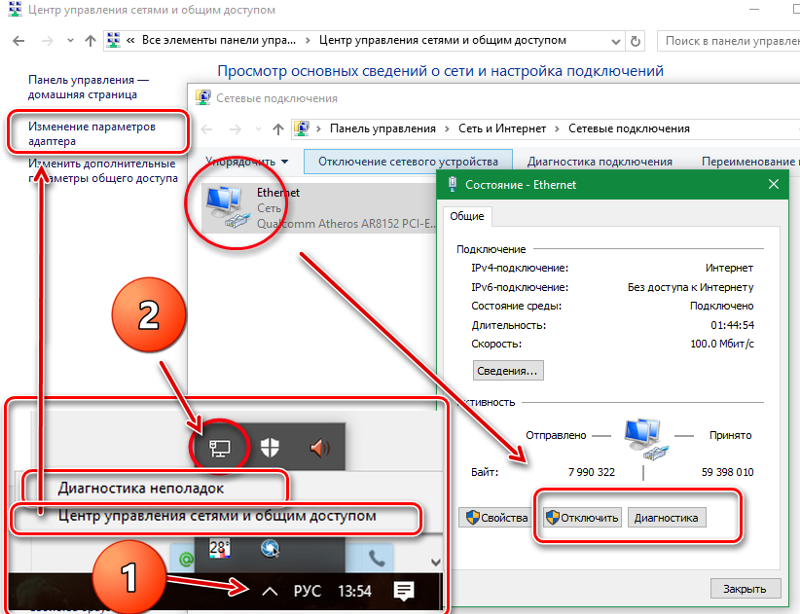The width and height of the screenshot is (800, 614).
Task: Click Сетевые подключения breadcrumb segment
Action: pos(629,129)
